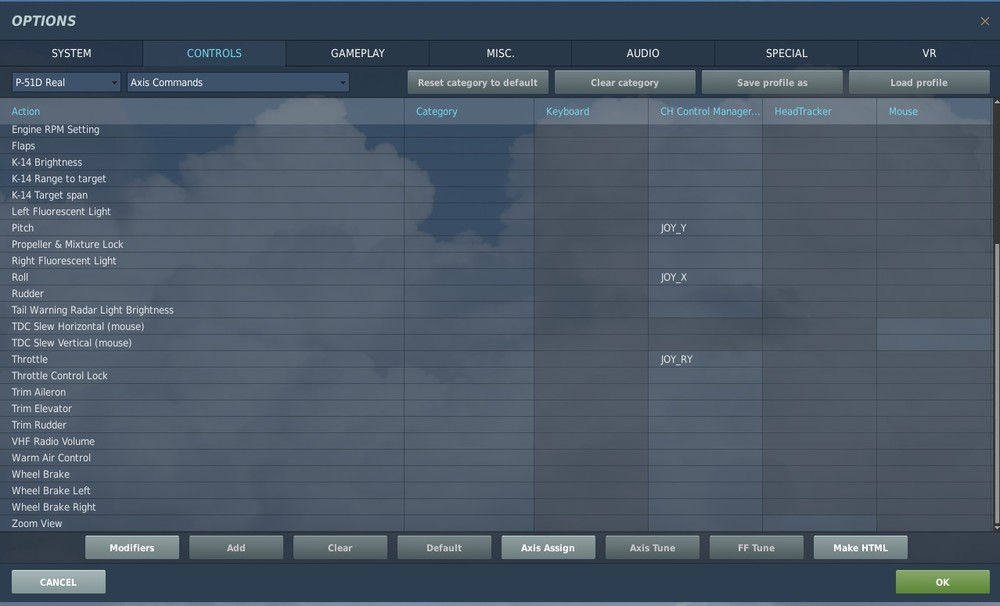
Task: Switch to the SPECIAL tab
Action: click(786, 53)
